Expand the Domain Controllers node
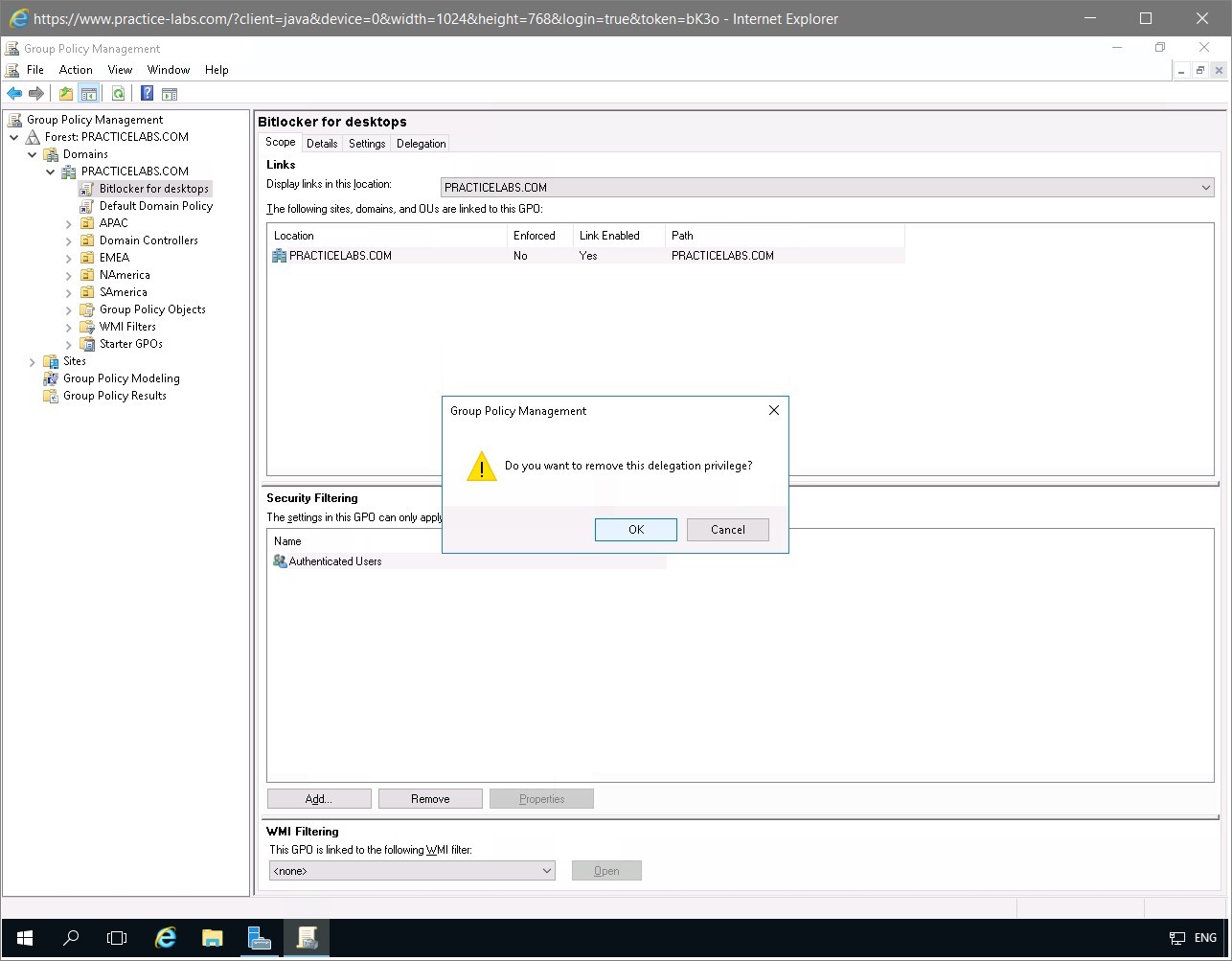The height and width of the screenshot is (961, 1232). point(69,240)
